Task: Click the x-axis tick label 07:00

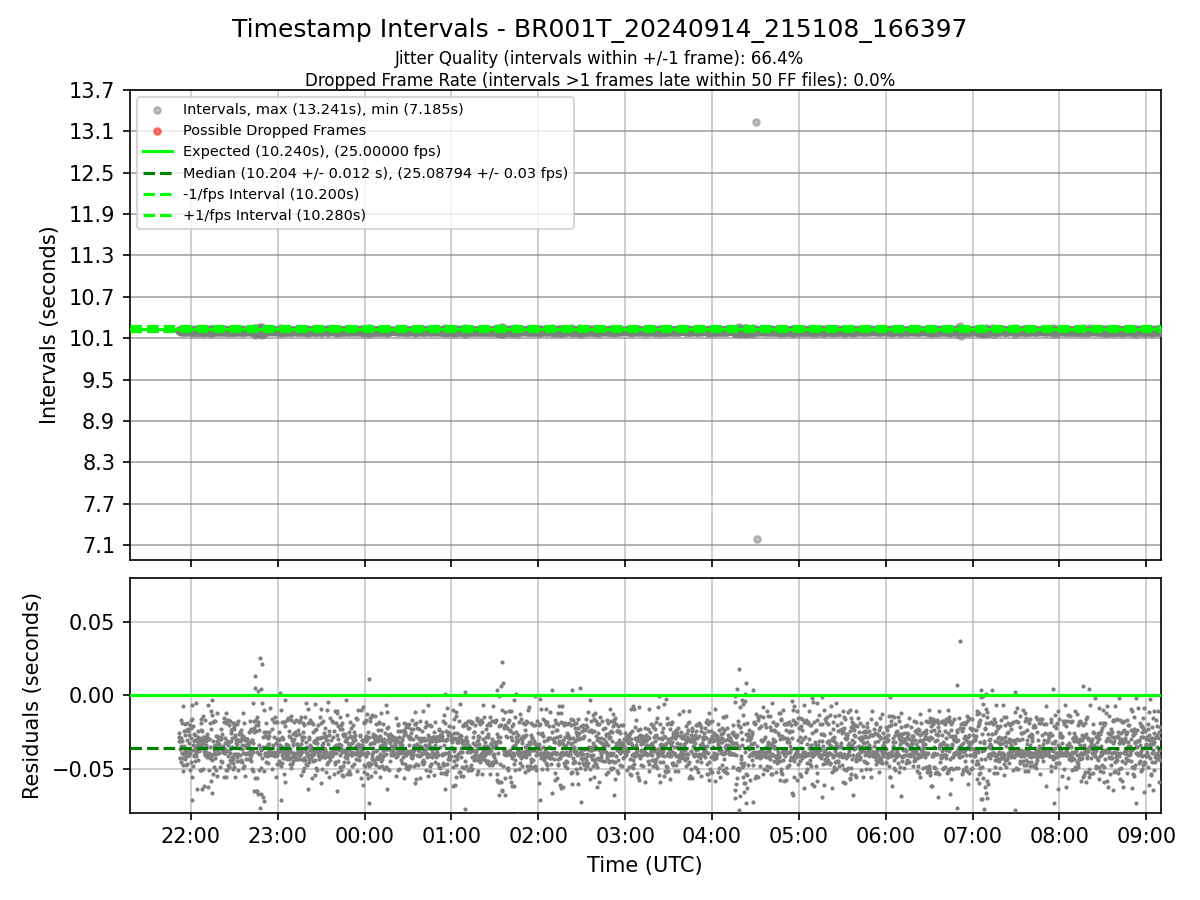Action: coord(972,834)
